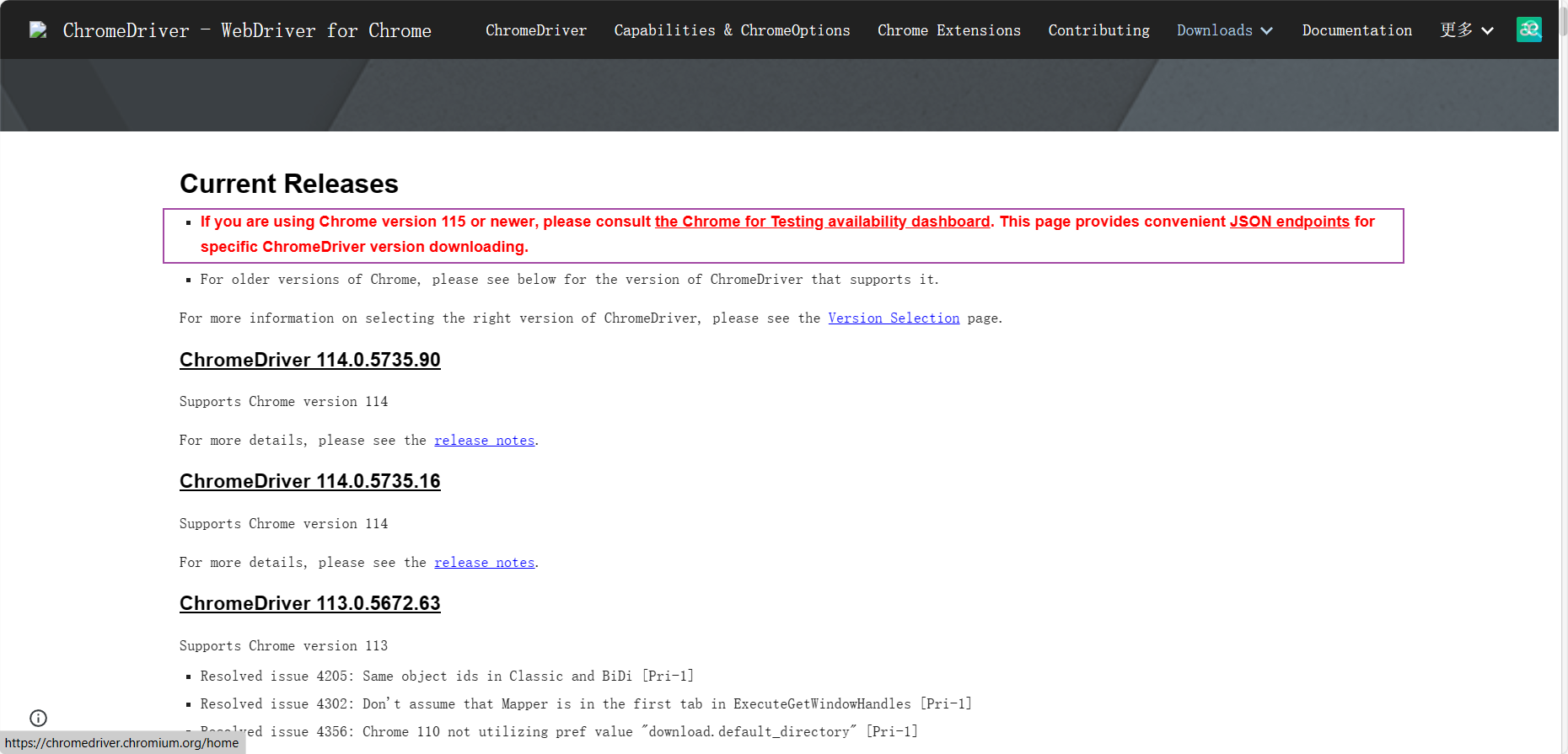Screen dimensions: 1568x754
Task: Open ChromeDriver 114.0.5735.16 heading link
Action: tap(309, 481)
